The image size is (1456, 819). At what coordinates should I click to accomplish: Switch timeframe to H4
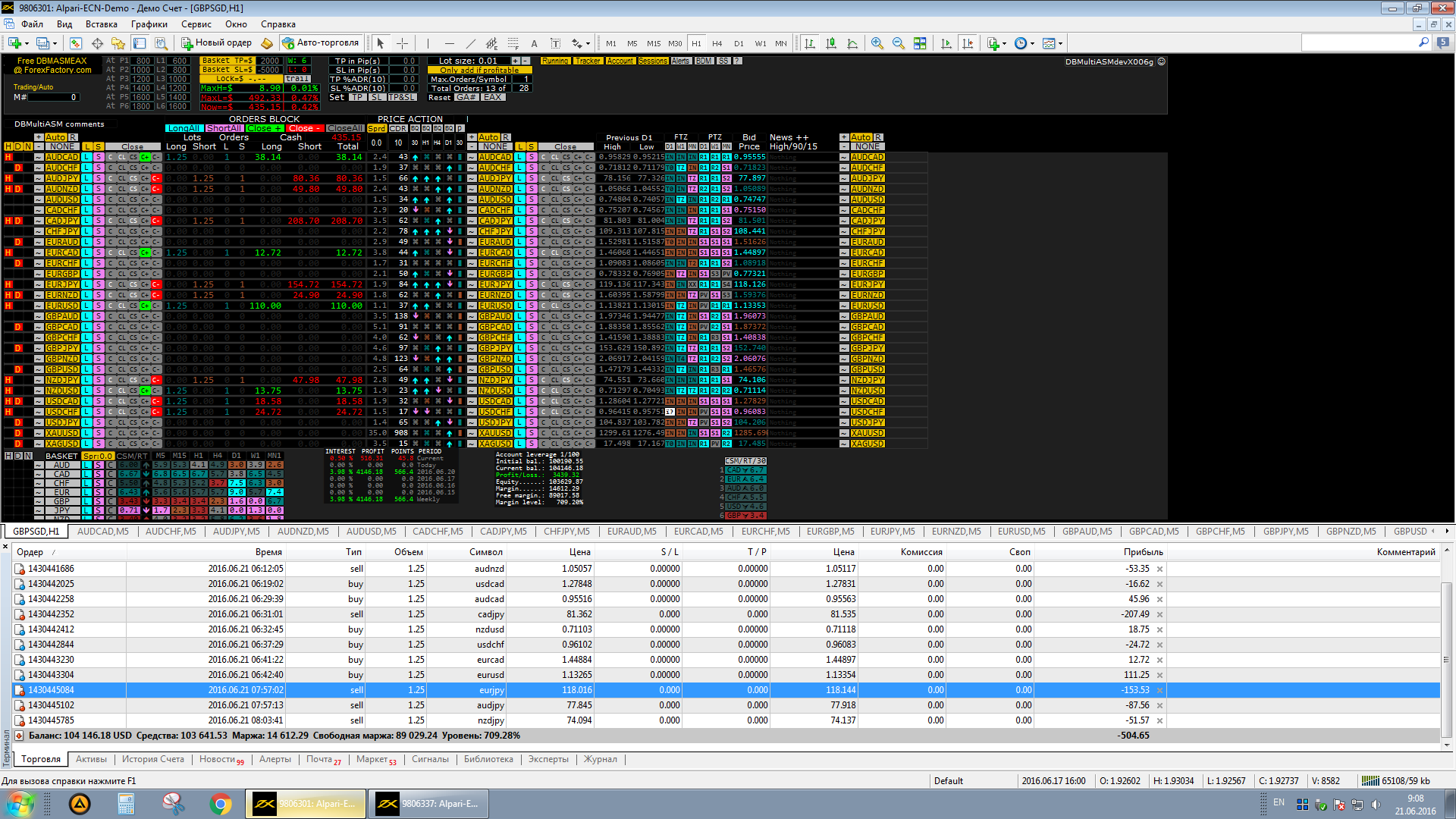pyautogui.click(x=717, y=43)
